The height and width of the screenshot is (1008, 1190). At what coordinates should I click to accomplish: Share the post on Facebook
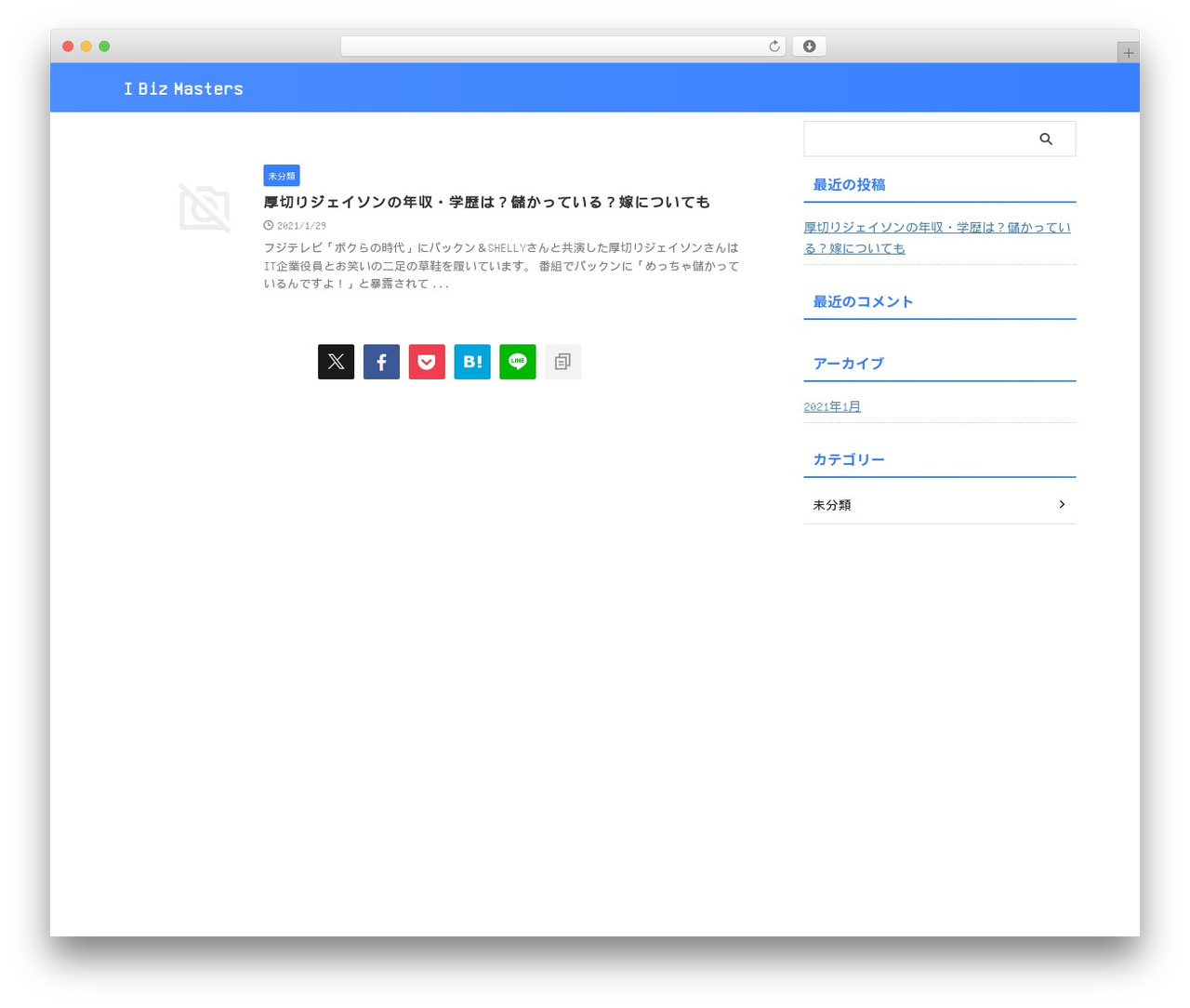(x=381, y=362)
